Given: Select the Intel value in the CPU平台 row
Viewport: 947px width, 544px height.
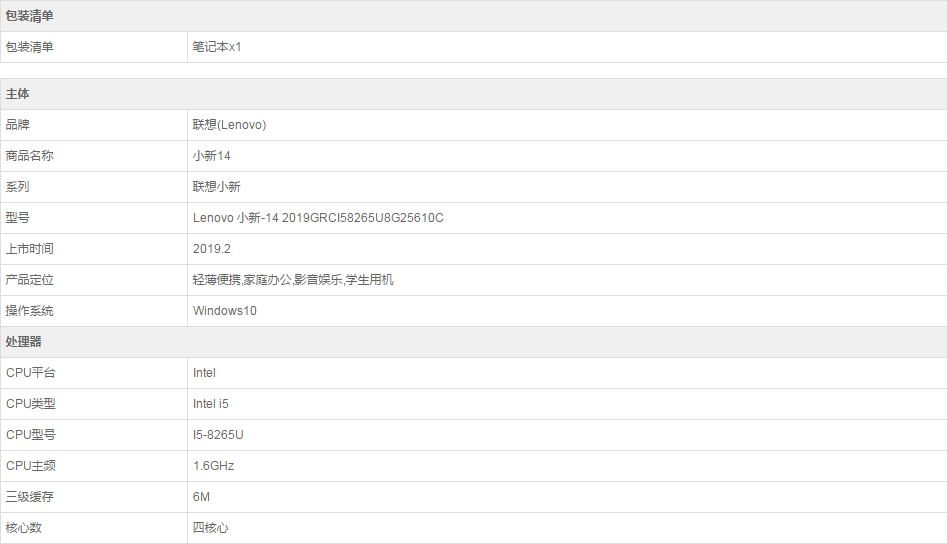Looking at the screenshot, I should (x=204, y=373).
